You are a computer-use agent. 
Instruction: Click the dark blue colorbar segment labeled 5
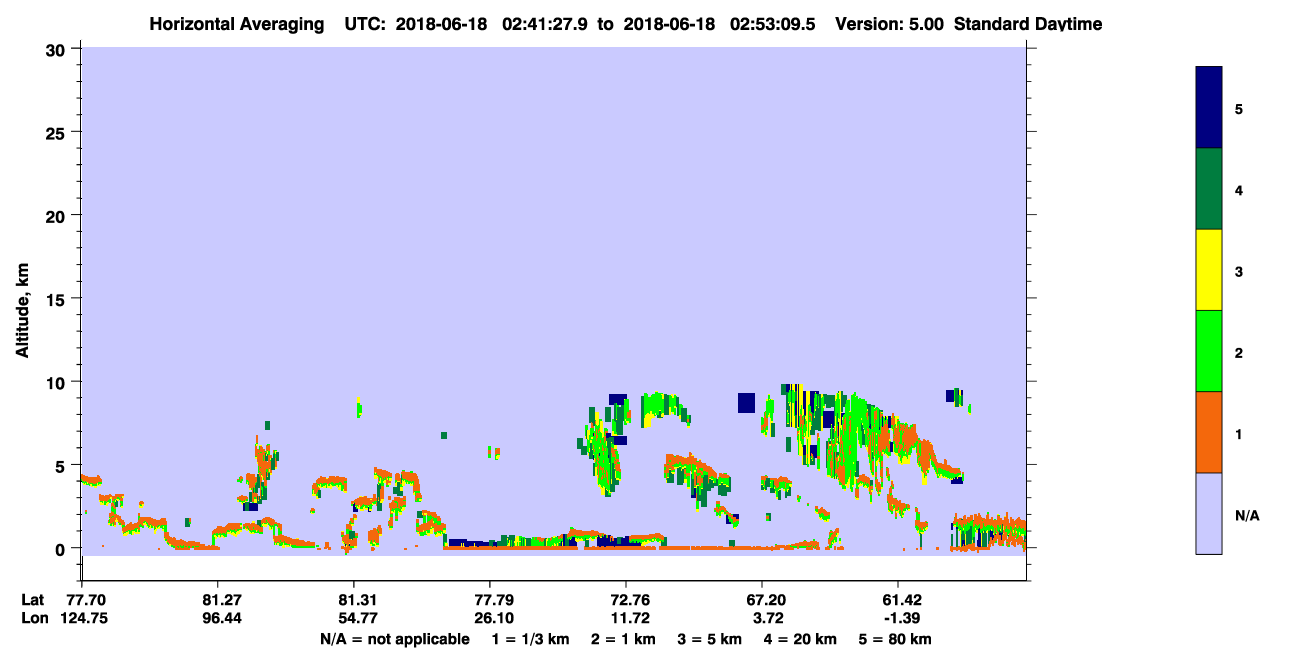coord(1209,108)
